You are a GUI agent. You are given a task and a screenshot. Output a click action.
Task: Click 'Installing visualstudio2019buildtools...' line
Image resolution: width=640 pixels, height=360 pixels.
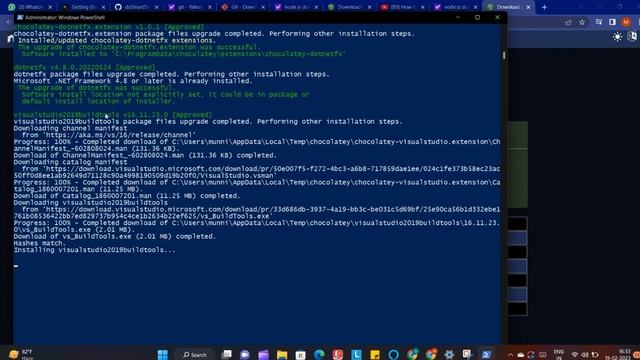95,250
